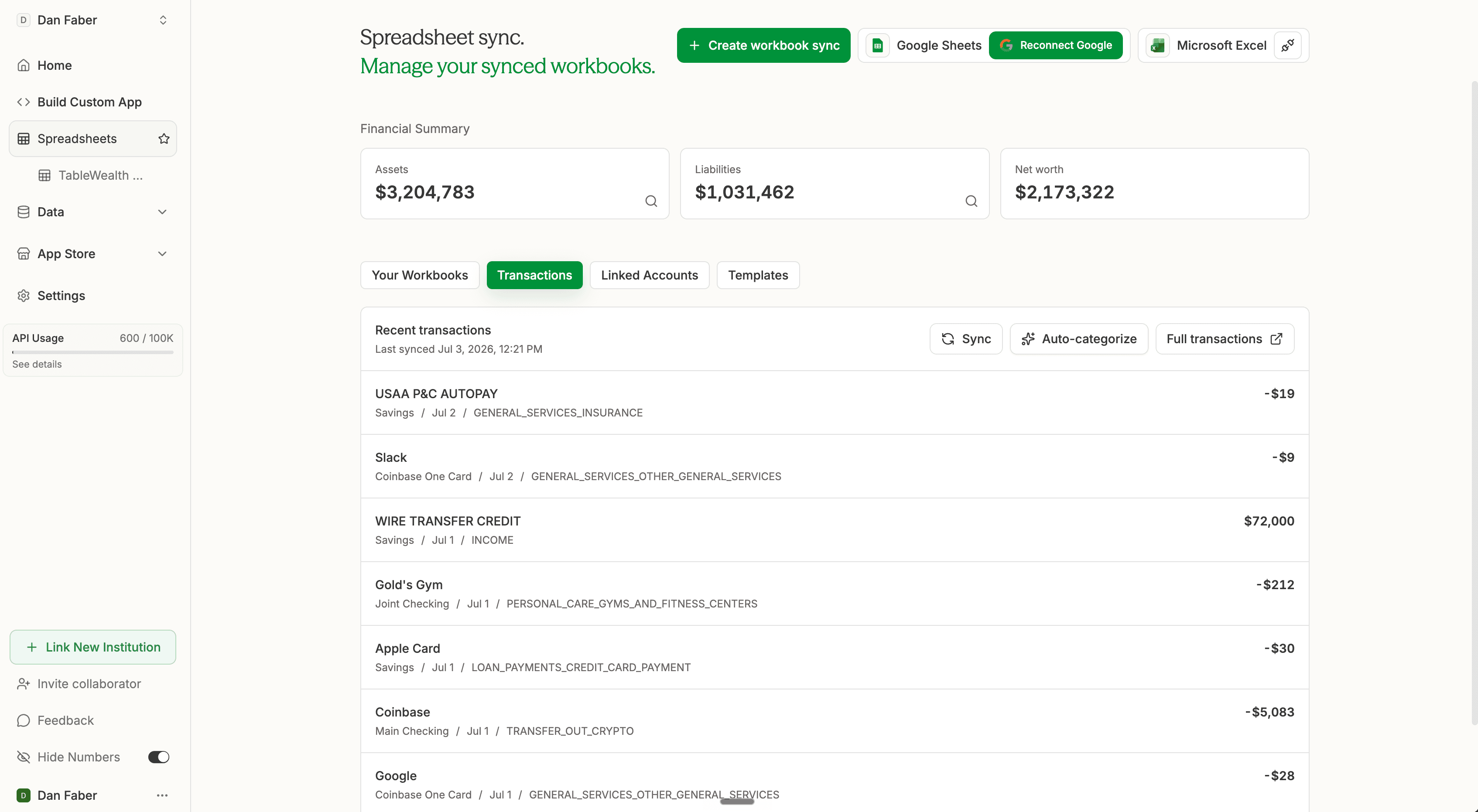
Task: Click the API Usage progress bar
Action: (92, 352)
